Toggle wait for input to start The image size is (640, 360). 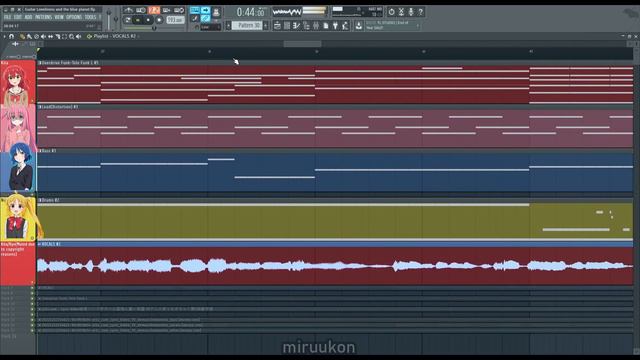tap(141, 10)
